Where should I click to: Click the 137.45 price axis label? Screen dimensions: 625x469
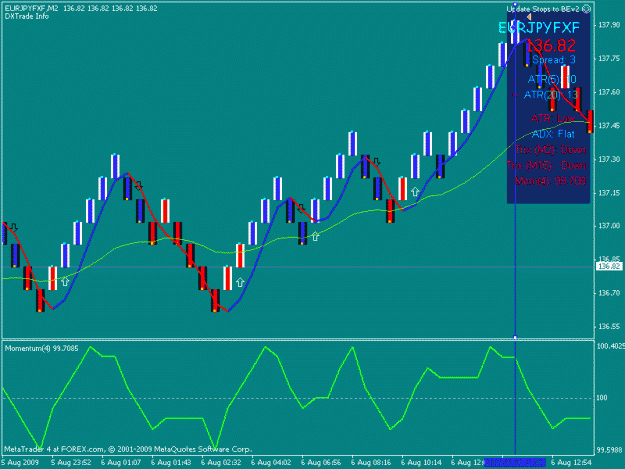pyautogui.click(x=609, y=126)
